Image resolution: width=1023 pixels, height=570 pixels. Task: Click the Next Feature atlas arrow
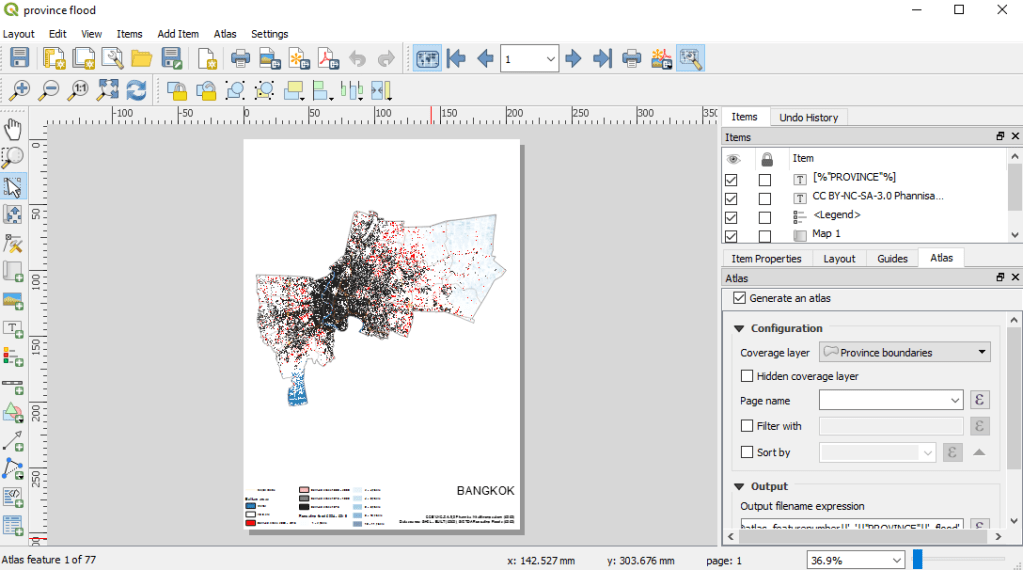pos(573,58)
